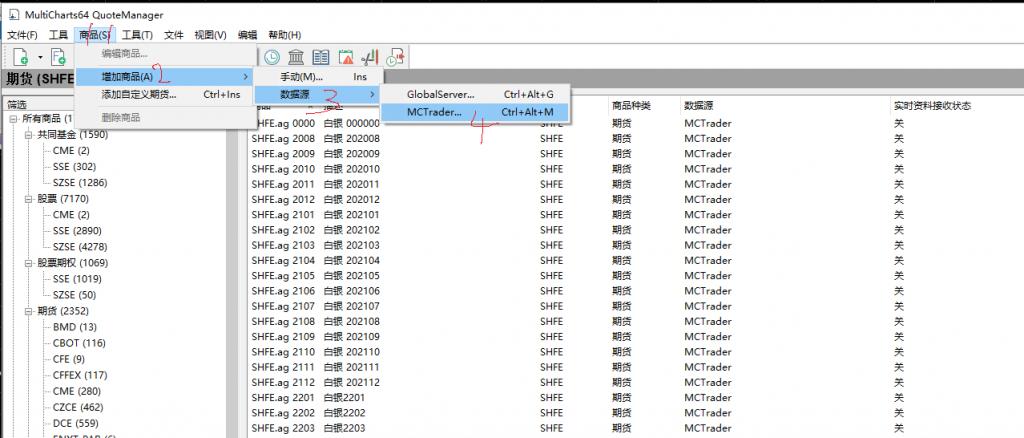Select the 期货 (2352) category label
Screen dimensions: 1024x438
click(63, 311)
